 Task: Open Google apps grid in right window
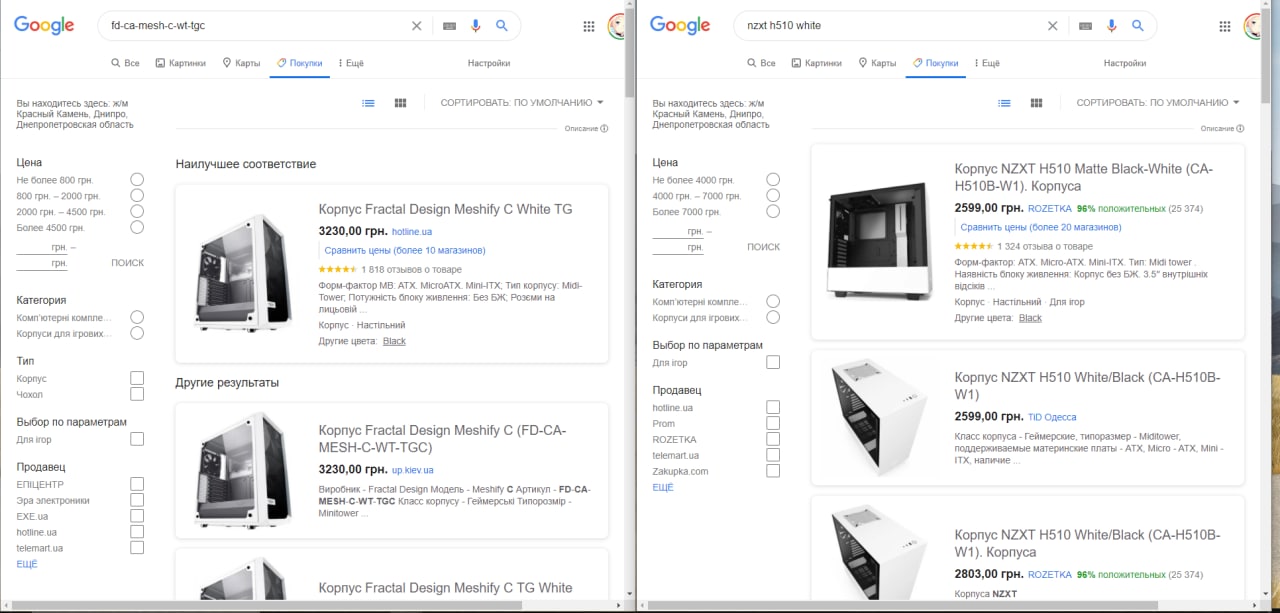pyautogui.click(x=1225, y=26)
